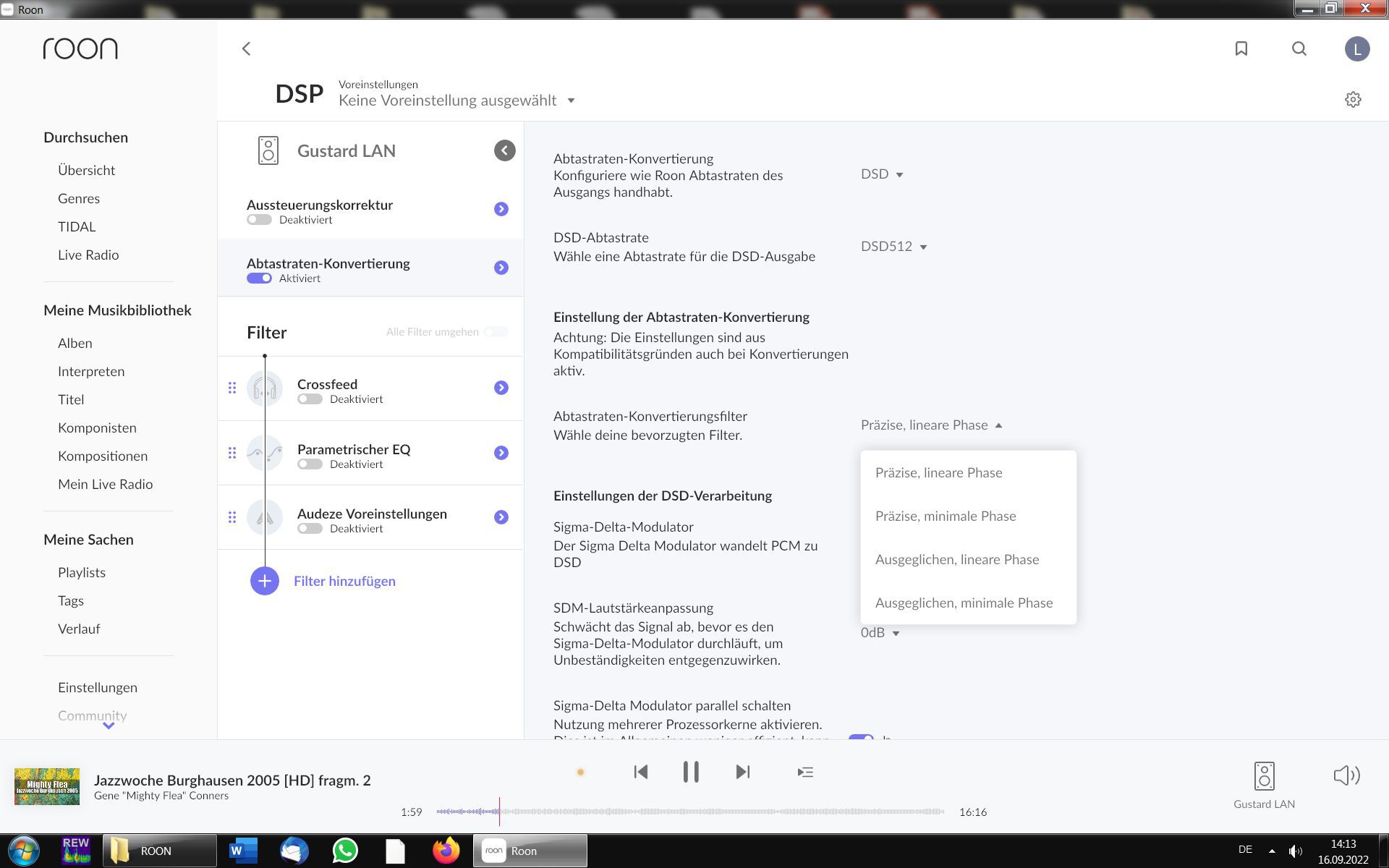Open ROON folder in taskbar

159,851
